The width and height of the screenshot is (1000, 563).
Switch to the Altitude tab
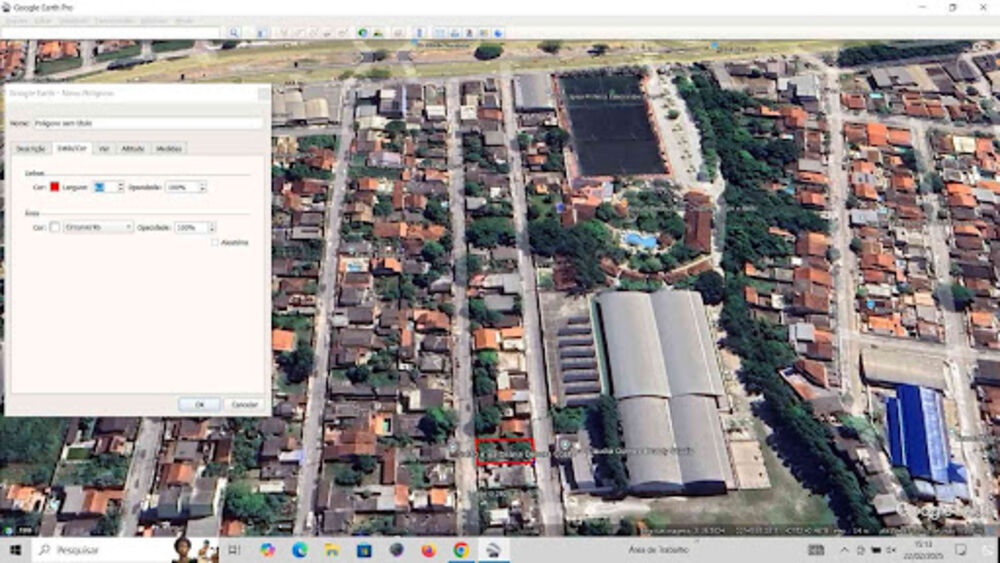pyautogui.click(x=133, y=149)
